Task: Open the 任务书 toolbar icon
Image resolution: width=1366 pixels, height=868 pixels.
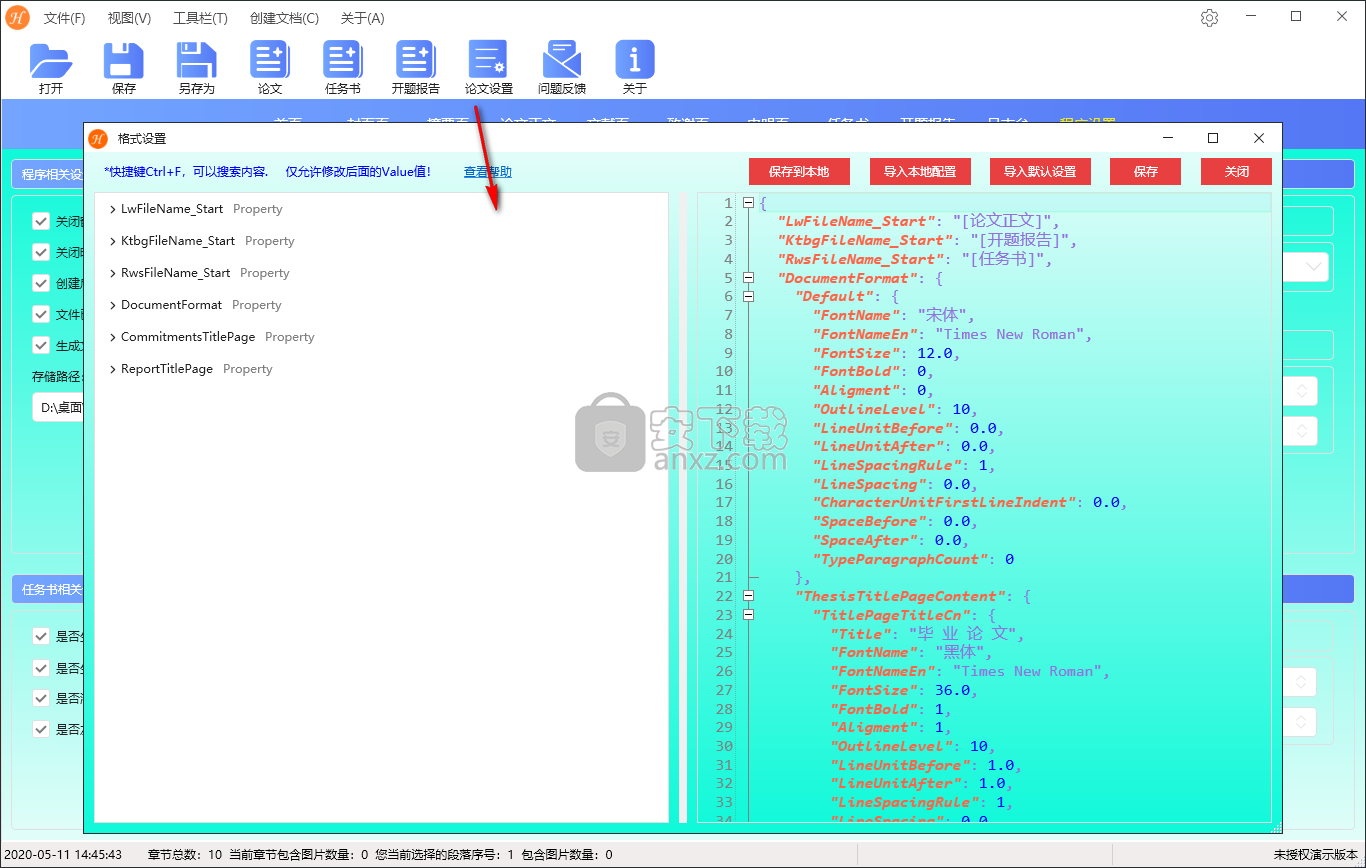Action: click(x=343, y=60)
